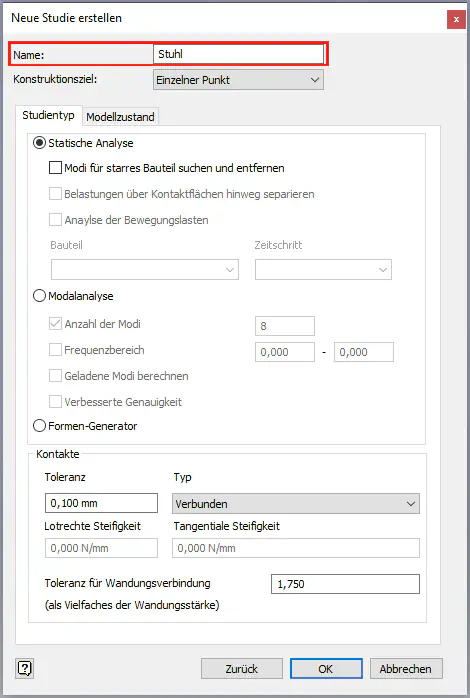Open Konstruktionsziel dropdown Einzelner Punkt
The height and width of the screenshot is (698, 470).
(238, 80)
